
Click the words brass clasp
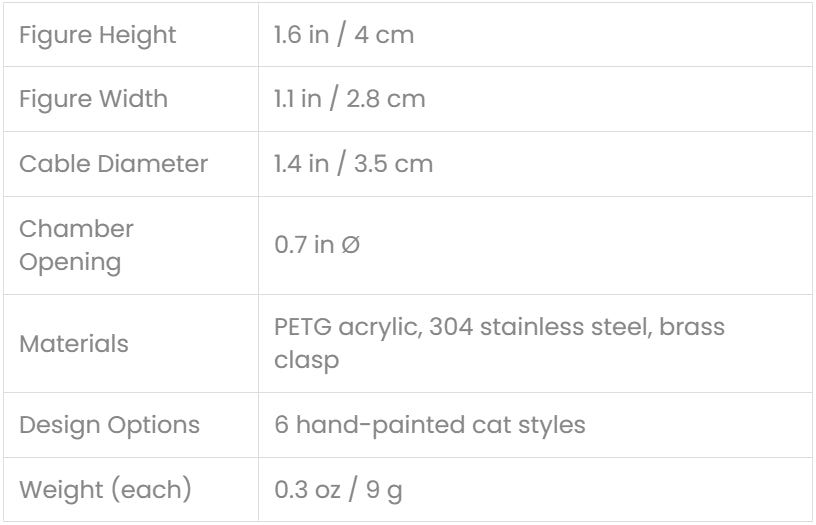499,343
